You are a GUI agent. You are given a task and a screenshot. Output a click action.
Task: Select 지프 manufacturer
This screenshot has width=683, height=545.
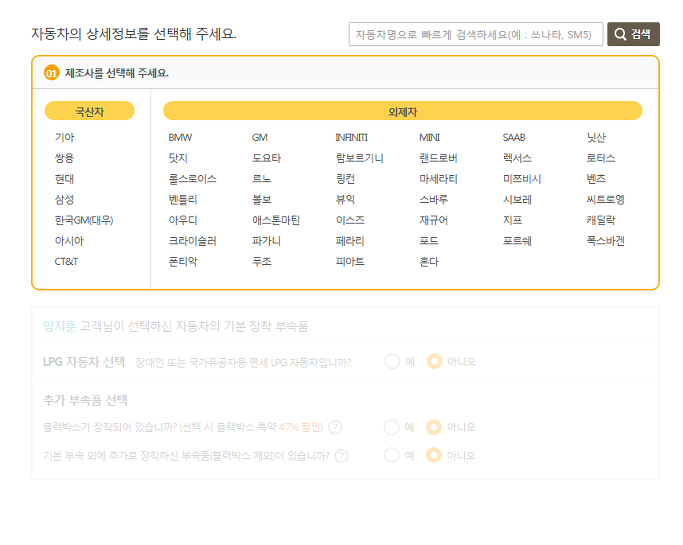(x=513, y=220)
